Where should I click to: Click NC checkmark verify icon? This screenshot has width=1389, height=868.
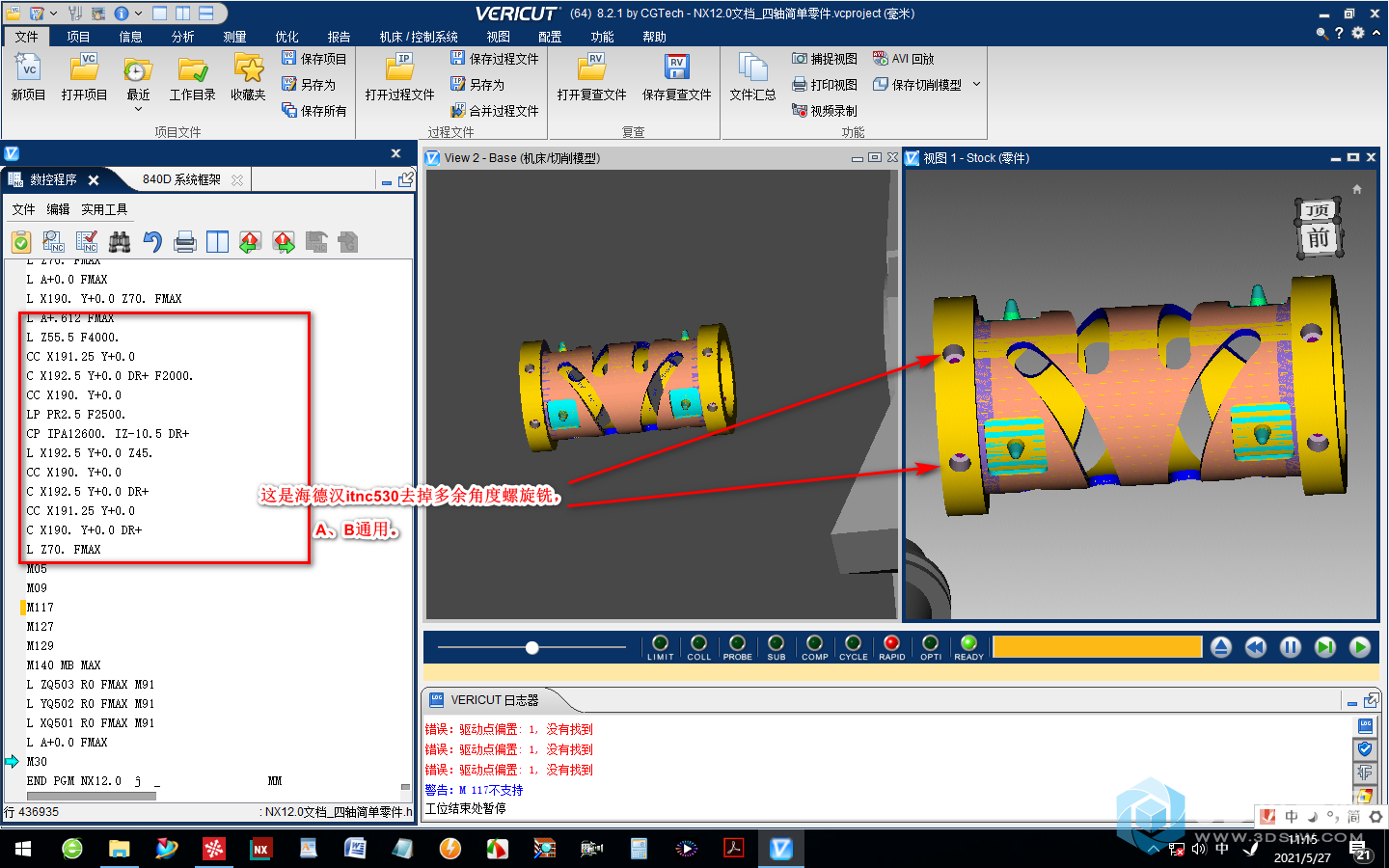click(87, 242)
